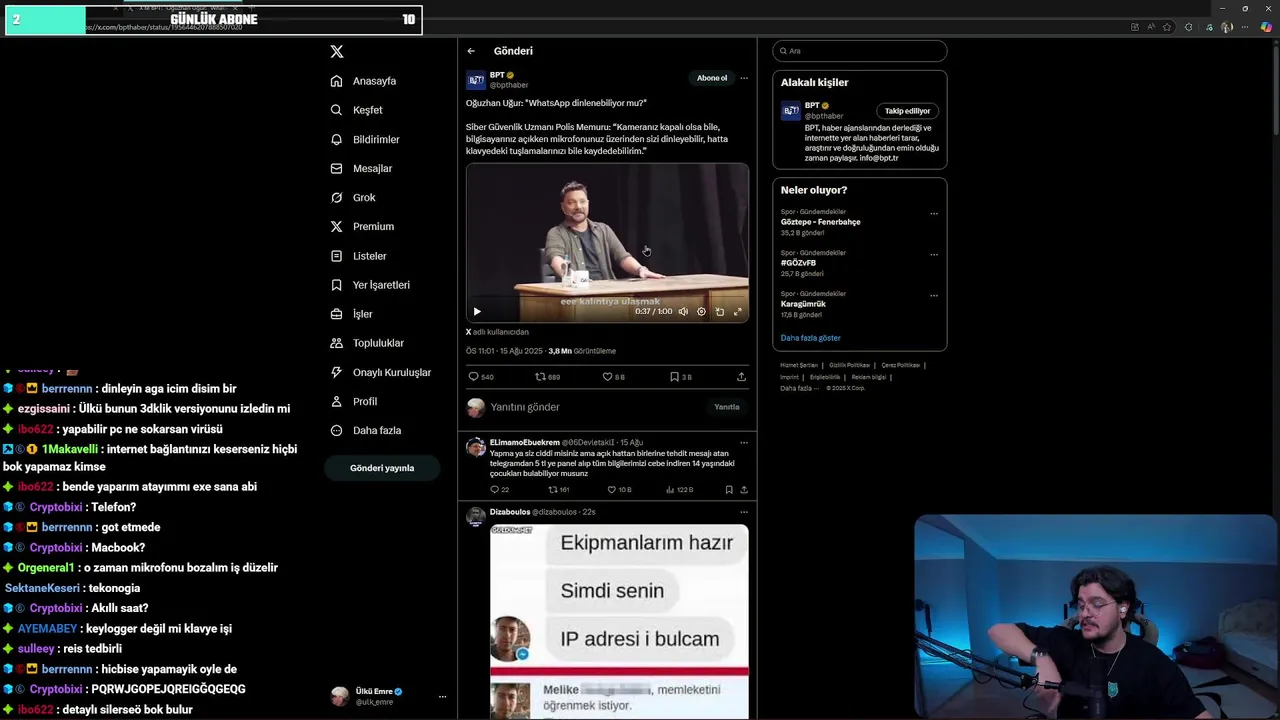
Task: Open the more options menu on BPT post
Action: [743, 78]
